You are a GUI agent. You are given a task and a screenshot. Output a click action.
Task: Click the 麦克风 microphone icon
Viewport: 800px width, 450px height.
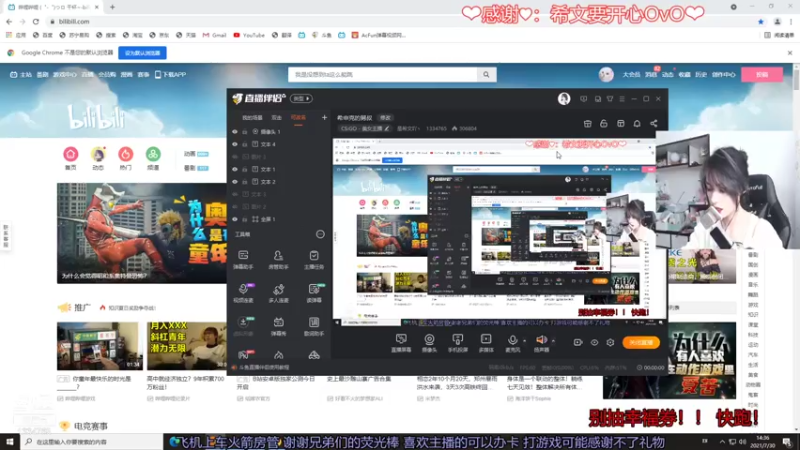[512, 340]
